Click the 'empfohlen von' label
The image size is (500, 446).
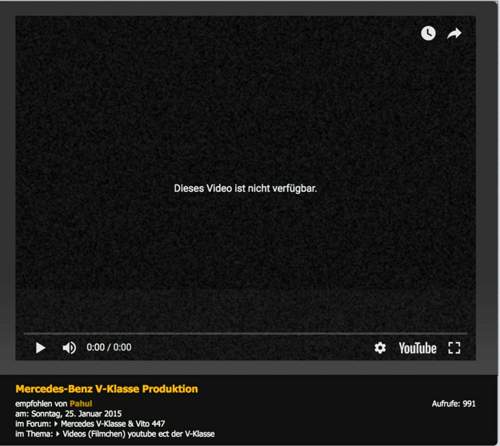click(x=41, y=404)
